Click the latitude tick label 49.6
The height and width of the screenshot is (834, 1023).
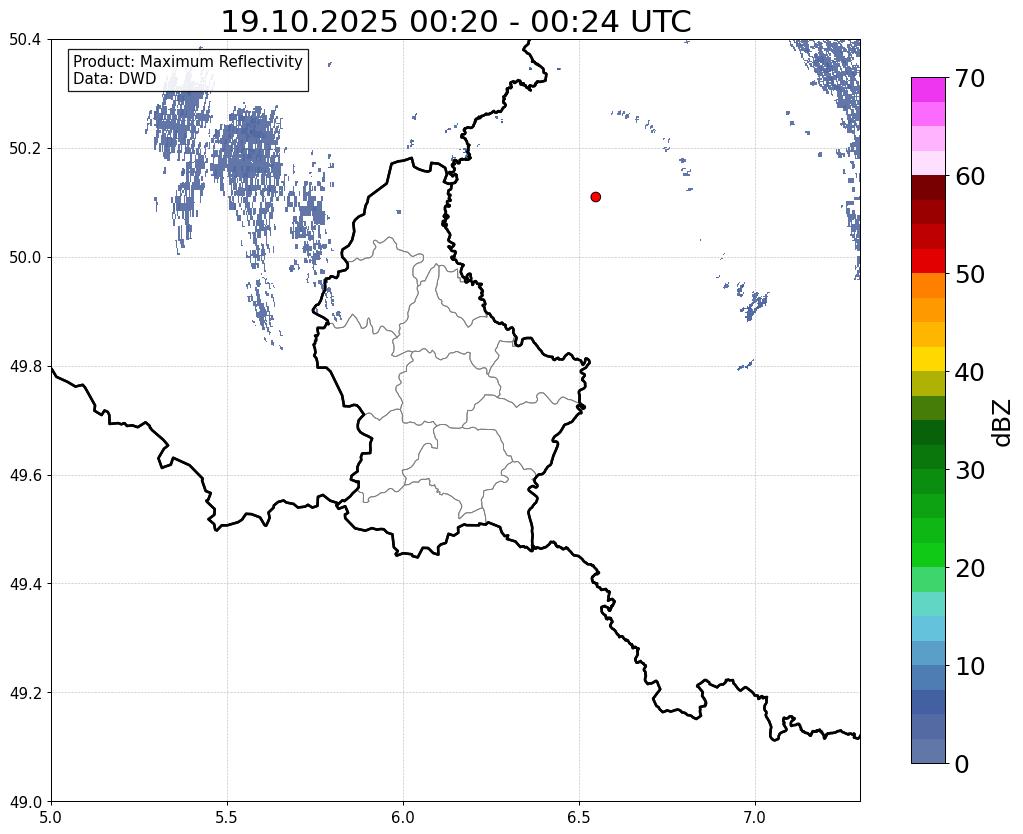25,475
